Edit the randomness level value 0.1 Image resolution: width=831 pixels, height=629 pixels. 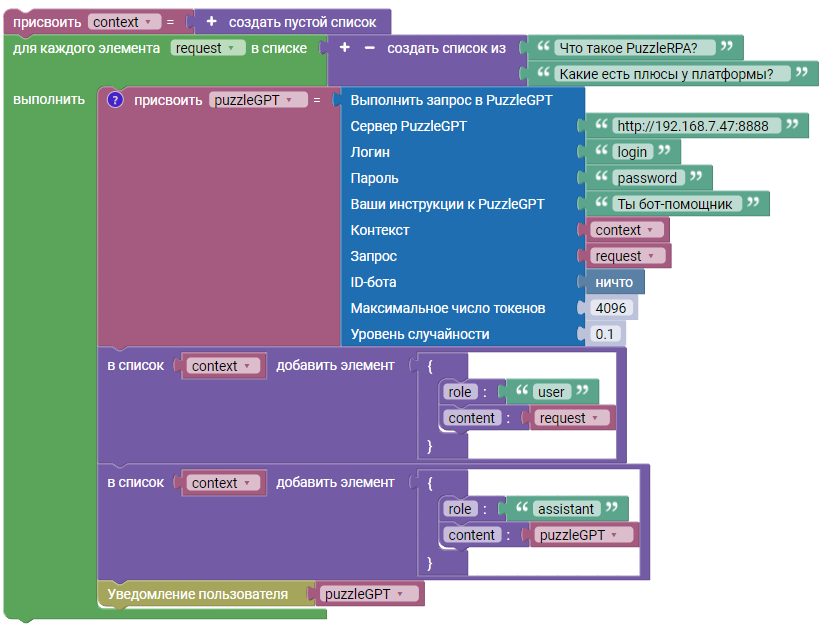[605, 334]
